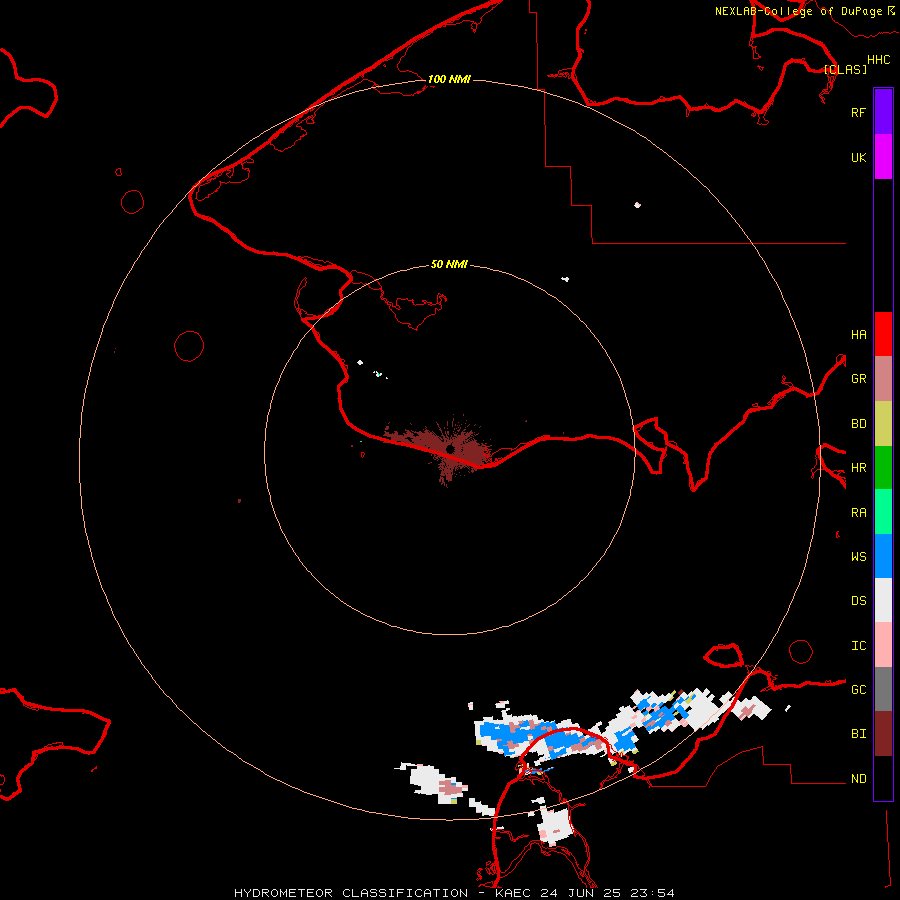The width and height of the screenshot is (900, 900).
Task: Click the GR legend label
Action: [x=858, y=379]
